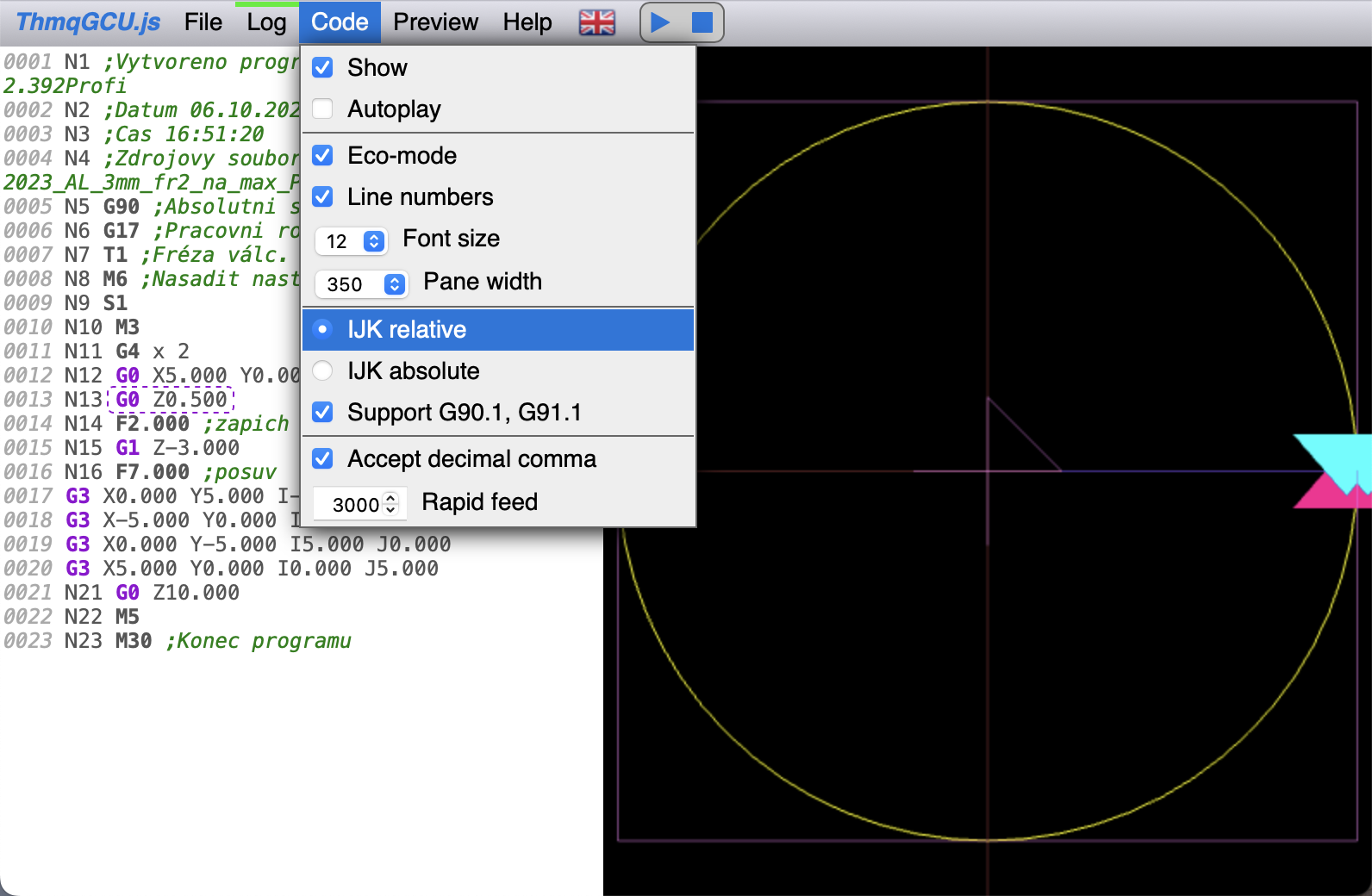
Task: Open the File menu
Action: pyautogui.click(x=203, y=22)
